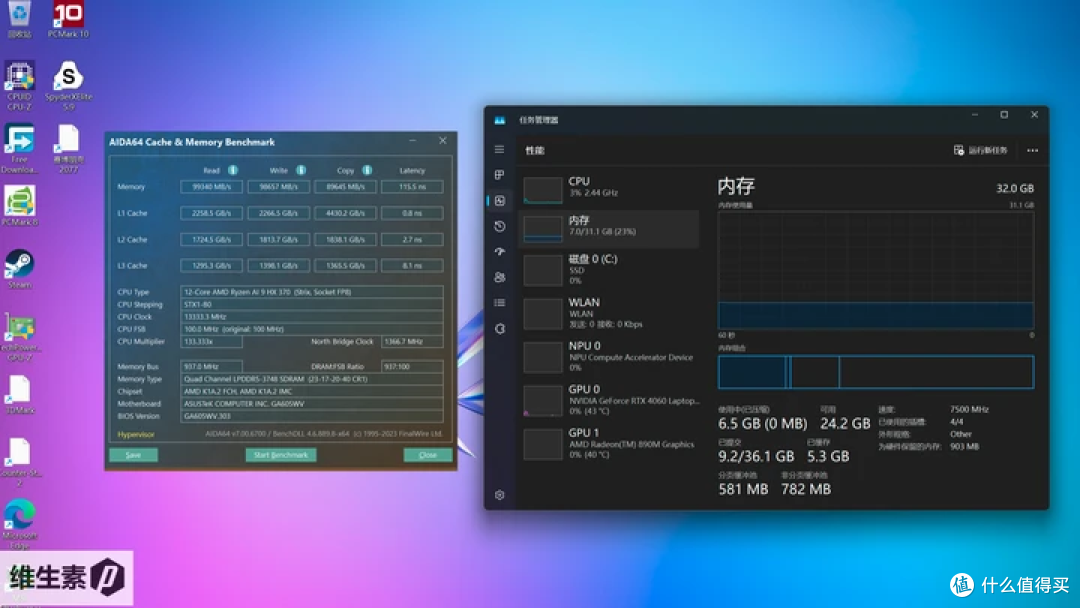The height and width of the screenshot is (608, 1080).
Task: Select GPU 0 NVIDIA RTX 4060 entry
Action: tap(610, 399)
